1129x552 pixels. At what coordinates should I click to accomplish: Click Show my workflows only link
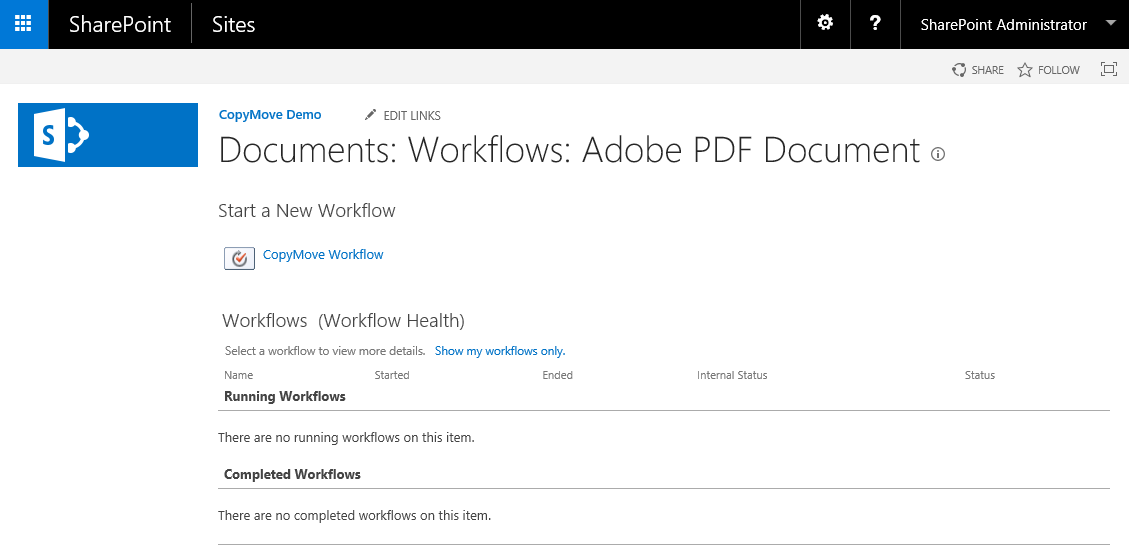500,351
